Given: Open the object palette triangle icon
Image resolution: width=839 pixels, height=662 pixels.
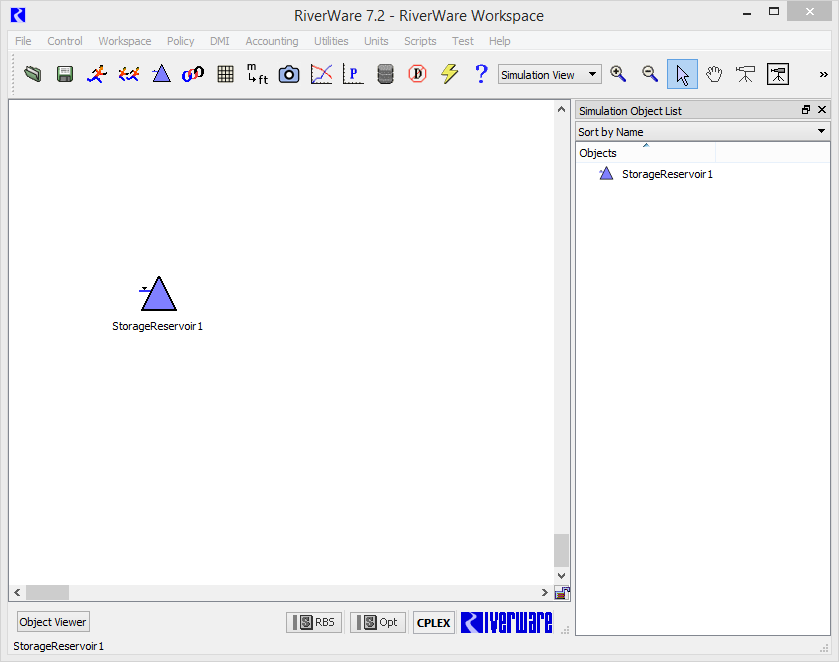Looking at the screenshot, I should pos(161,74).
